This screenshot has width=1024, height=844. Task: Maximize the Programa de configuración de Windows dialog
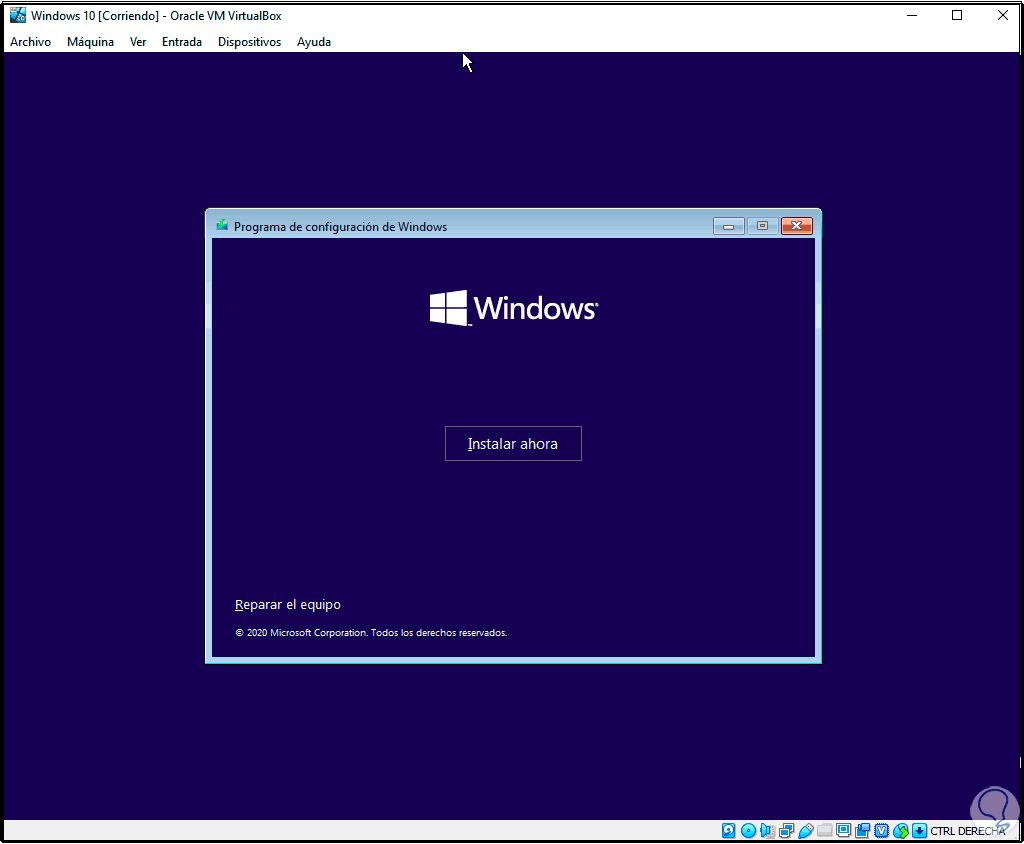(762, 226)
